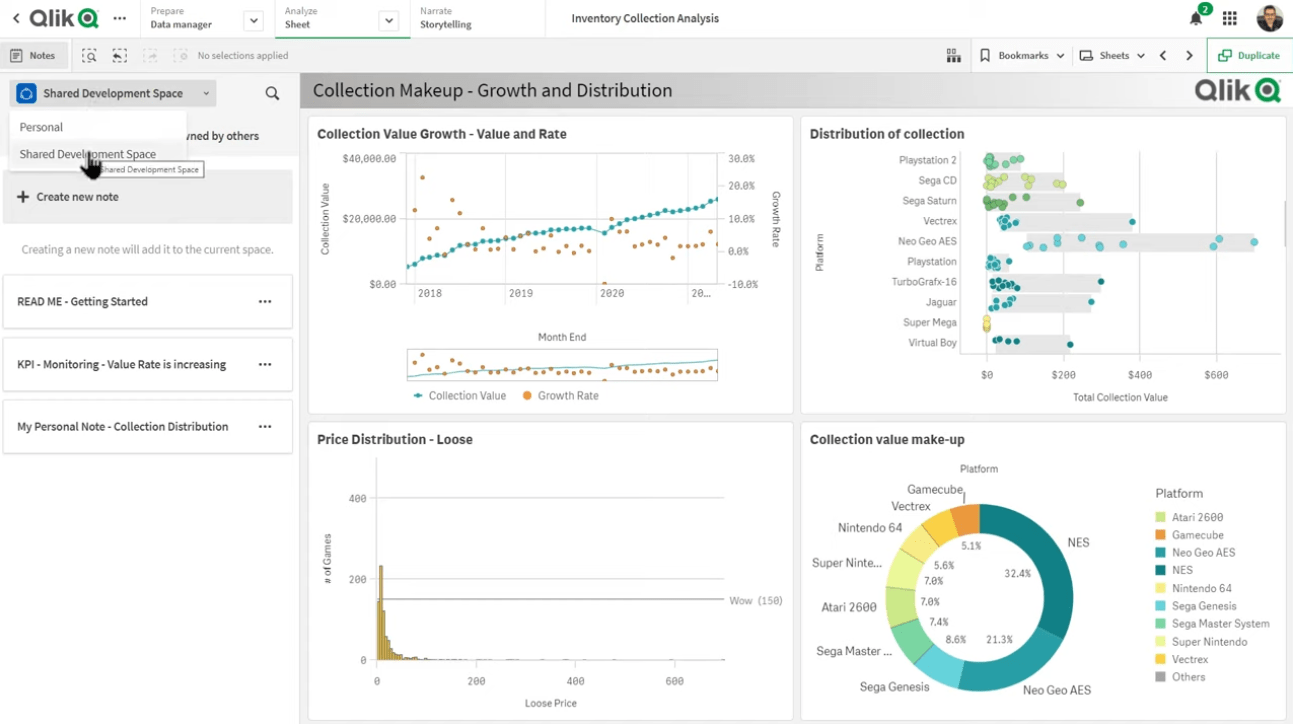Select the Jaguar platform label
The image size is (1293, 724).
[941, 302]
